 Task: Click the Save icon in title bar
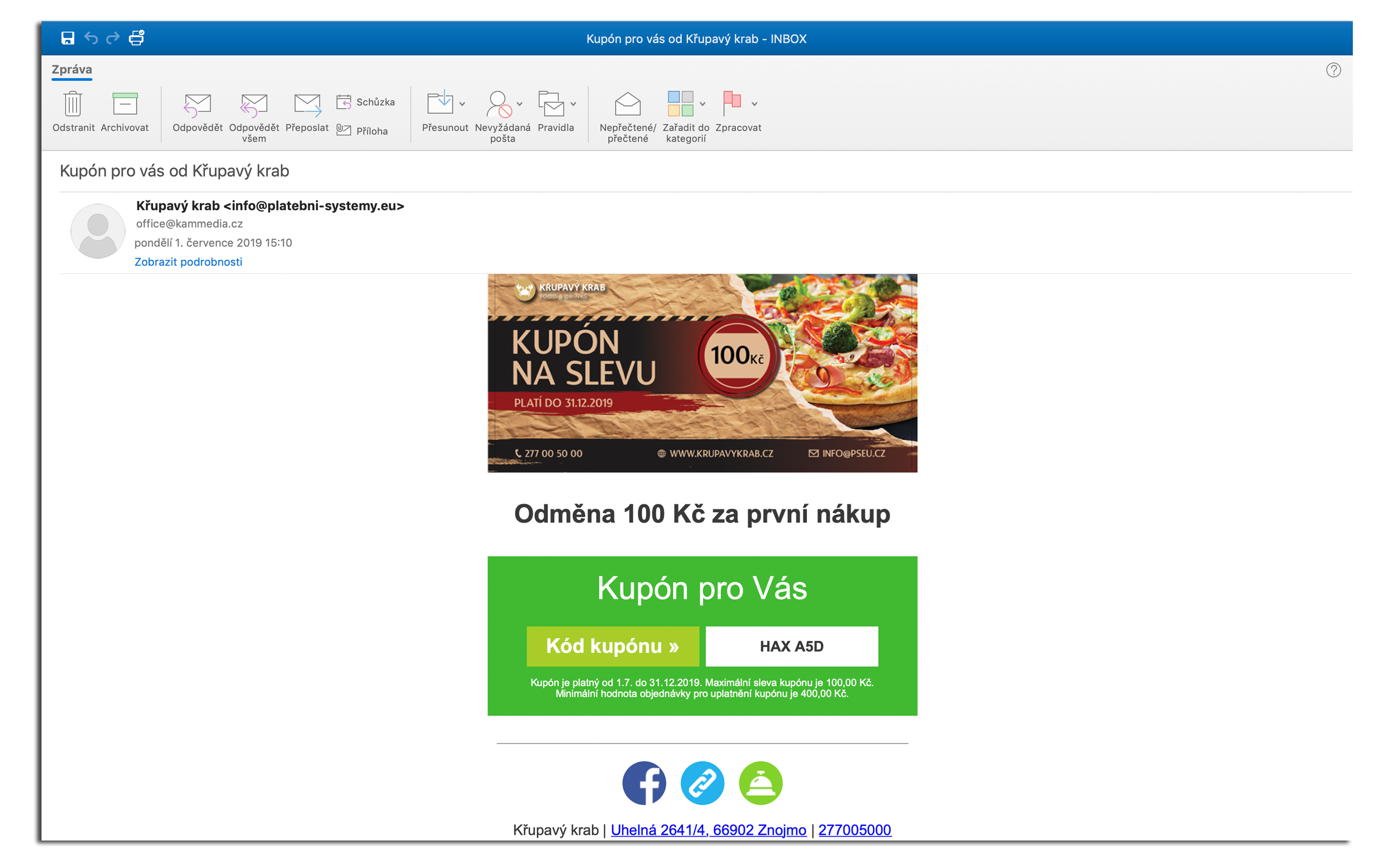[x=68, y=38]
